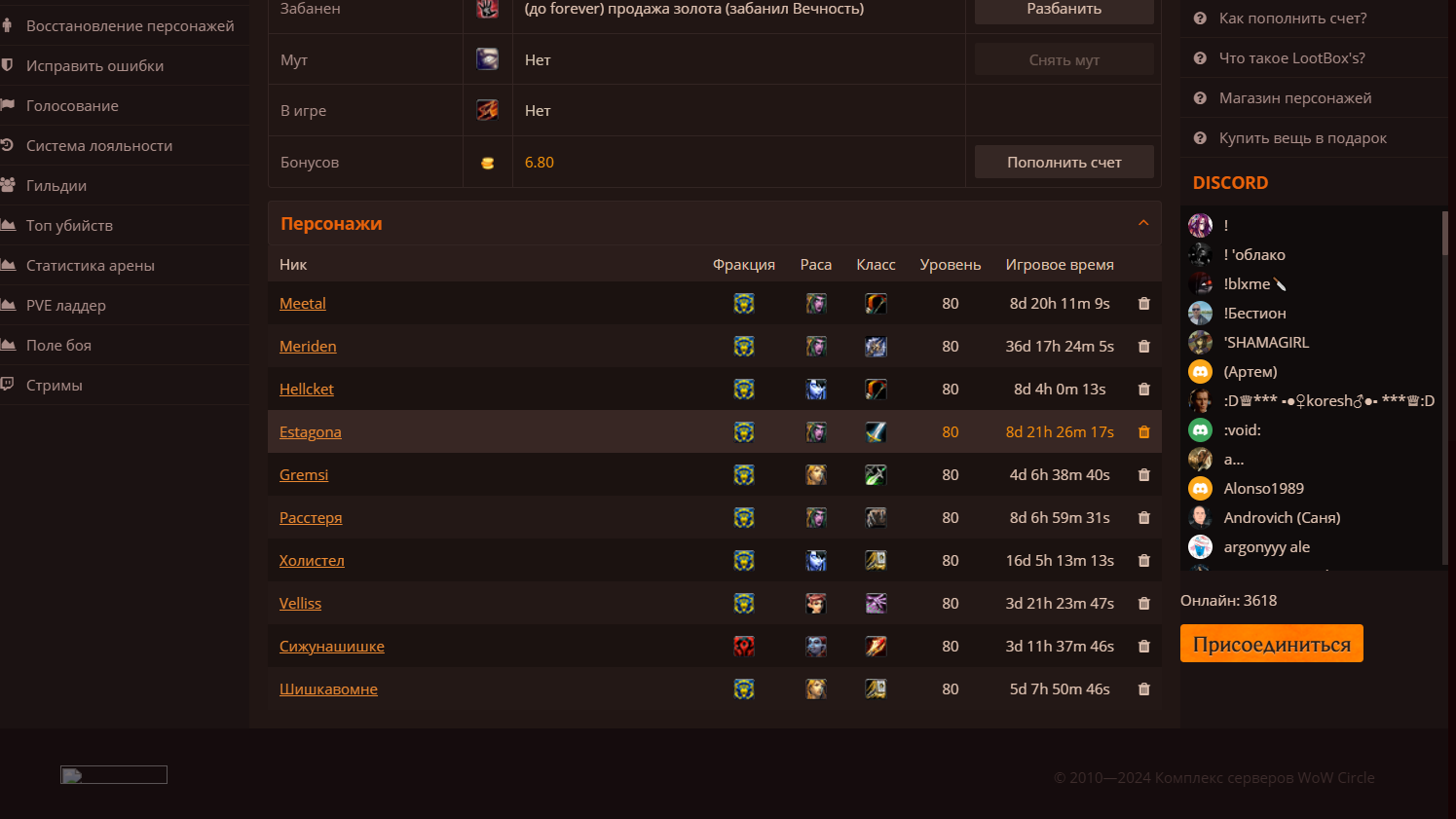Click the question icon beside Магазин персонажей
Image resolution: width=1456 pixels, height=819 pixels.
click(1200, 98)
